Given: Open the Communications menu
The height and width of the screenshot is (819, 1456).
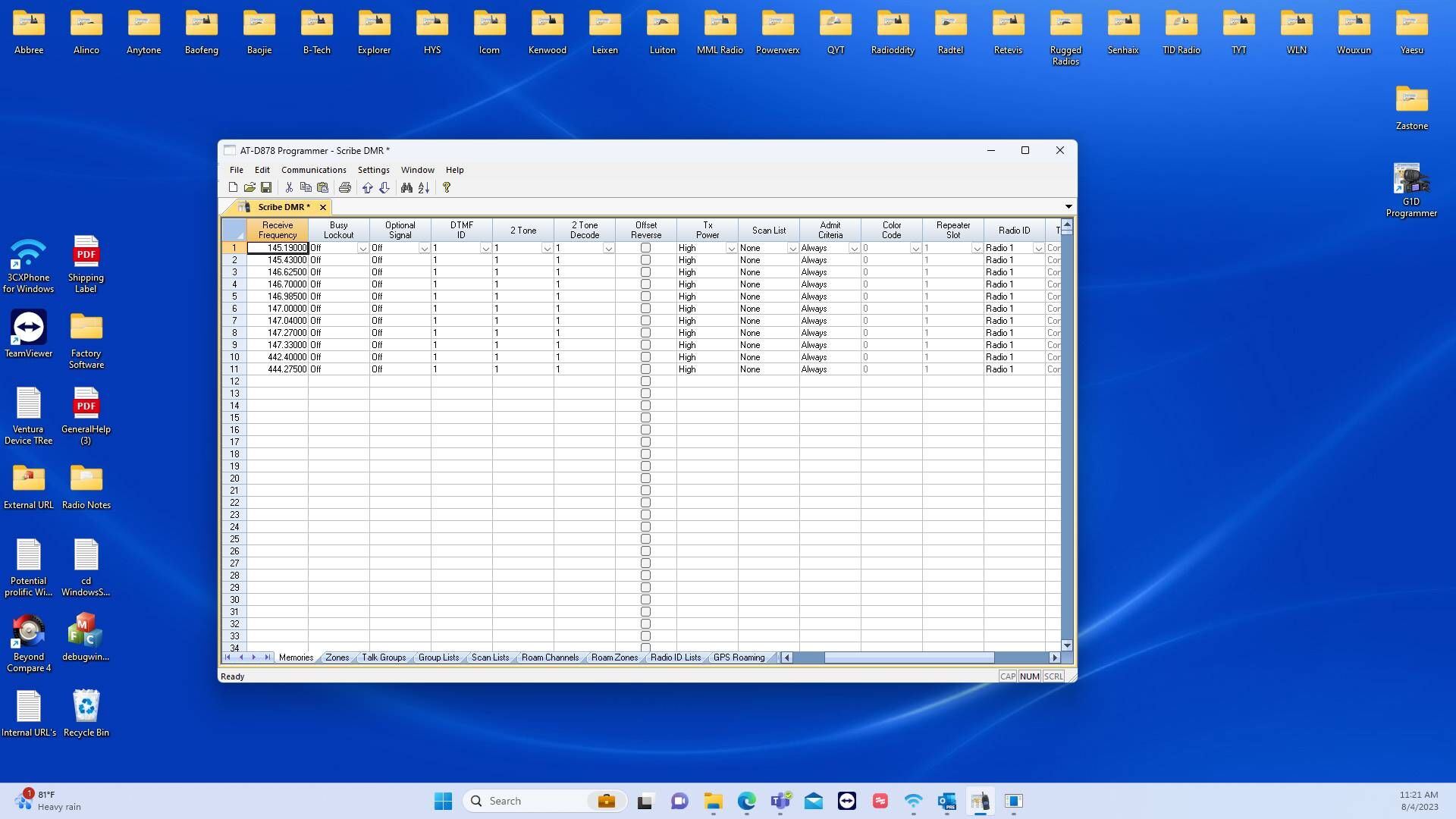Looking at the screenshot, I should coord(313,170).
